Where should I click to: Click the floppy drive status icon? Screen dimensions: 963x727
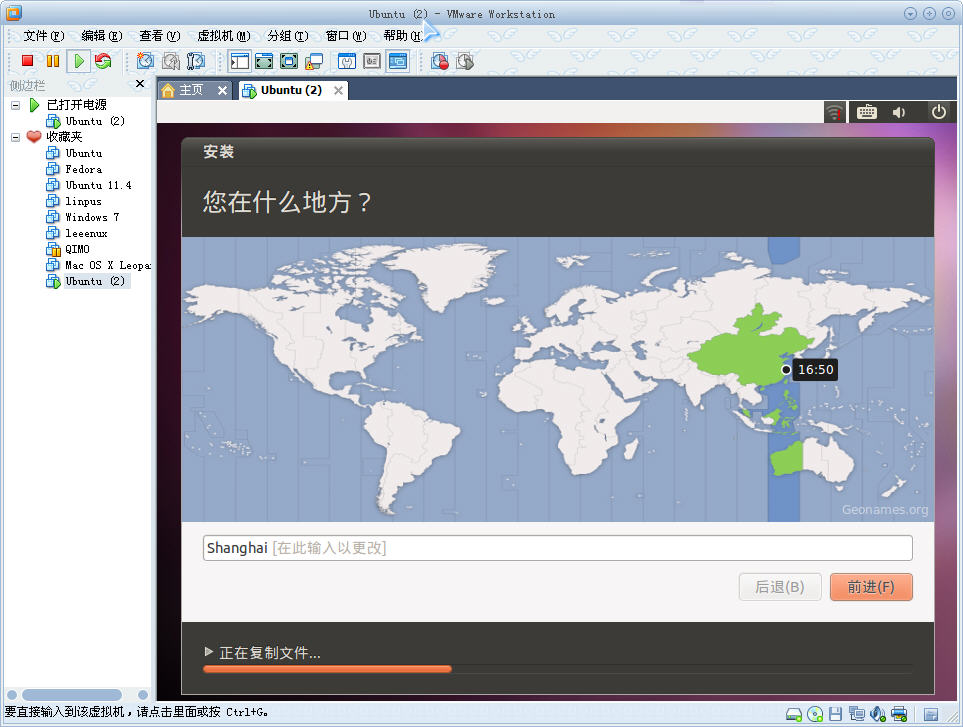[x=835, y=714]
